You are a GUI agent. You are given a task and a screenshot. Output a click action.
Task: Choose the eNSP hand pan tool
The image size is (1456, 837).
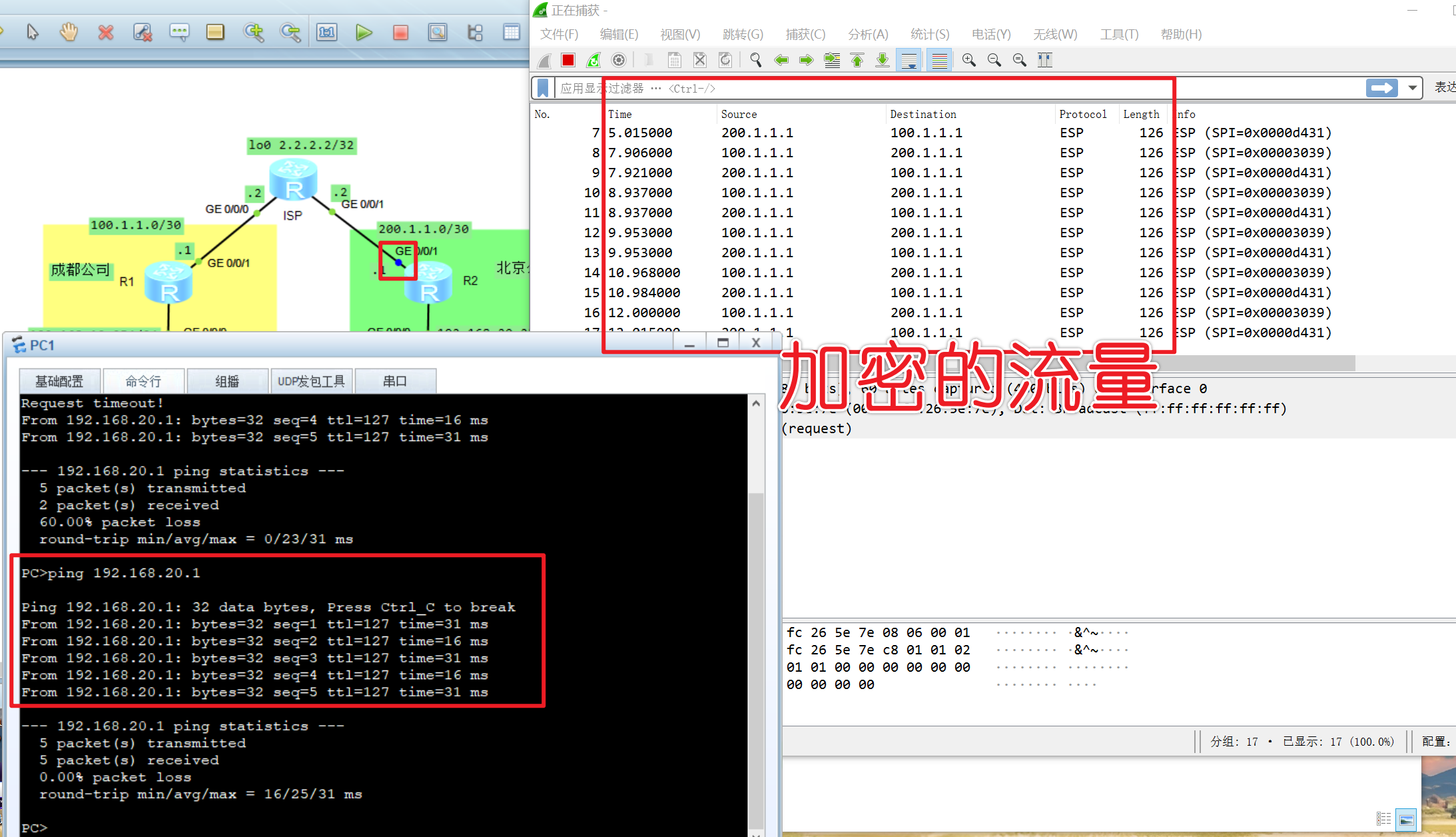point(69,32)
